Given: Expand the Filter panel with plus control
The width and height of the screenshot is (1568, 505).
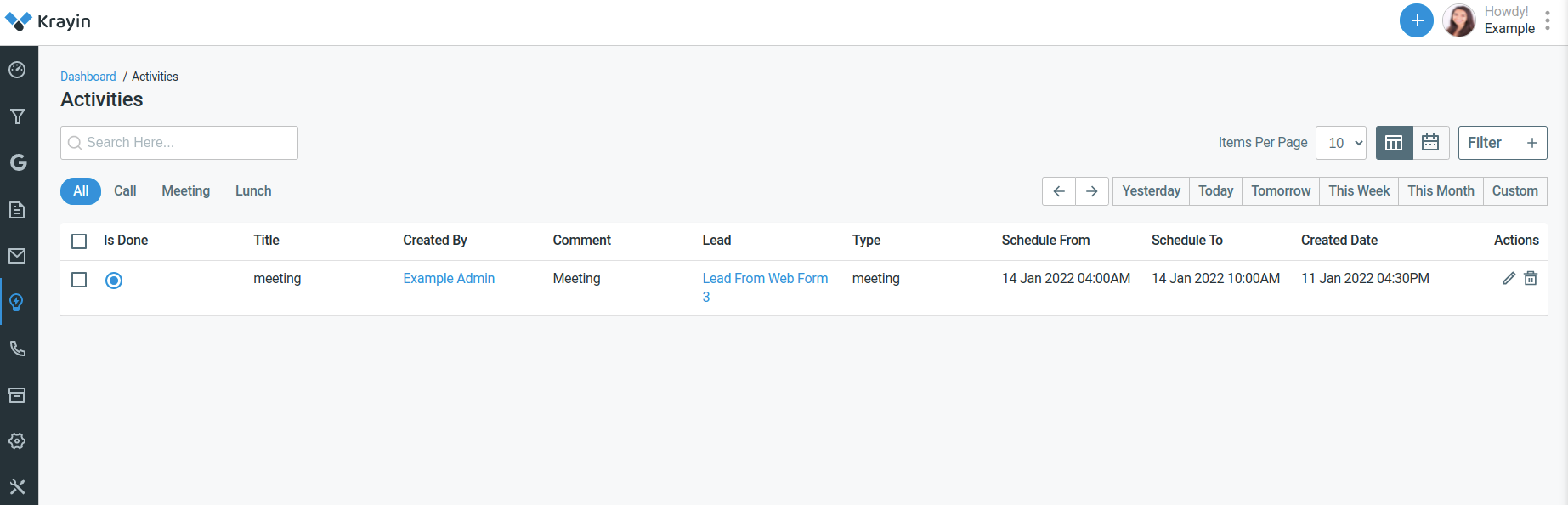Looking at the screenshot, I should point(1532,142).
